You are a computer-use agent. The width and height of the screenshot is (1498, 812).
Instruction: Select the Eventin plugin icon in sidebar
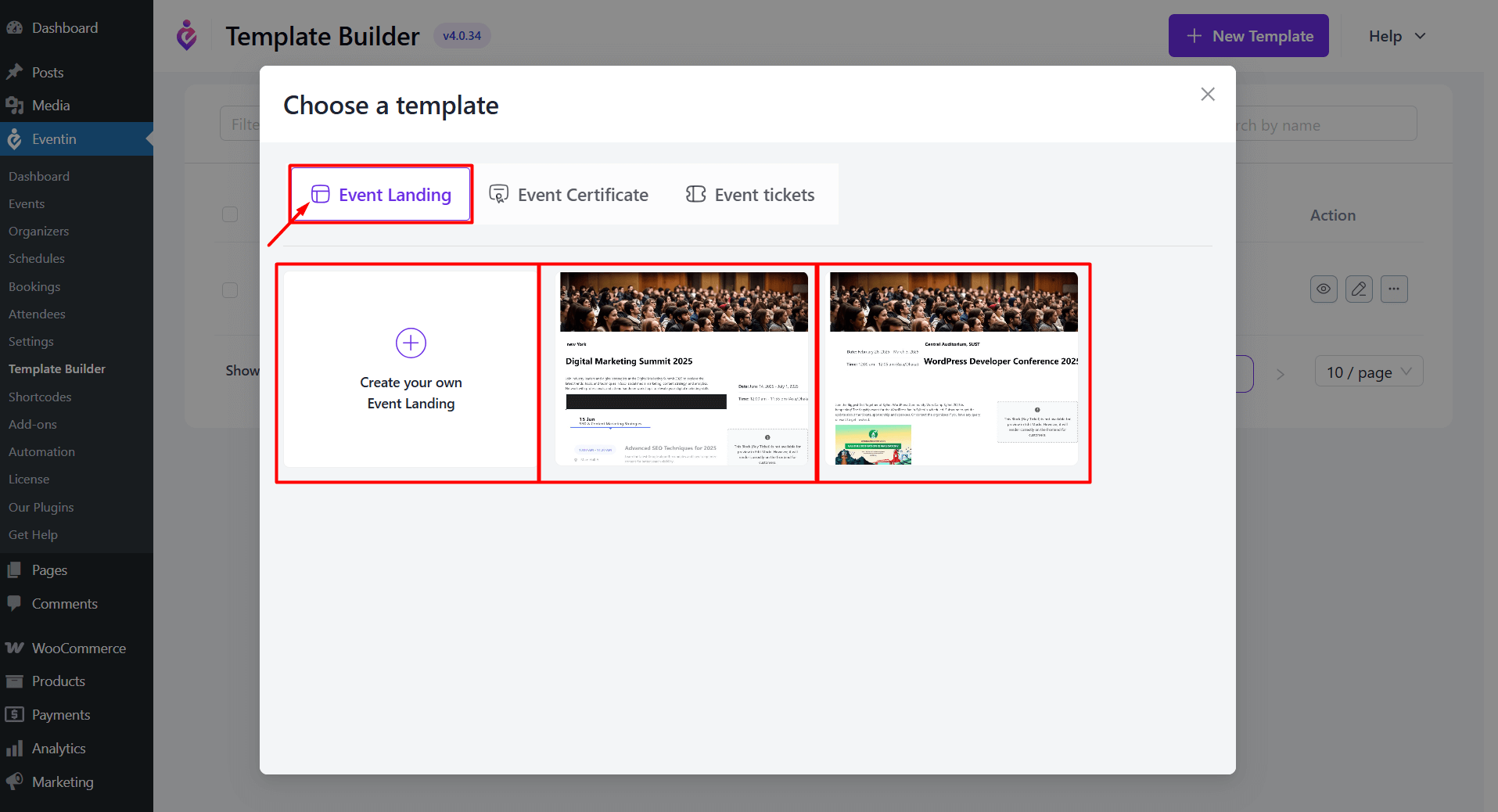[x=15, y=138]
